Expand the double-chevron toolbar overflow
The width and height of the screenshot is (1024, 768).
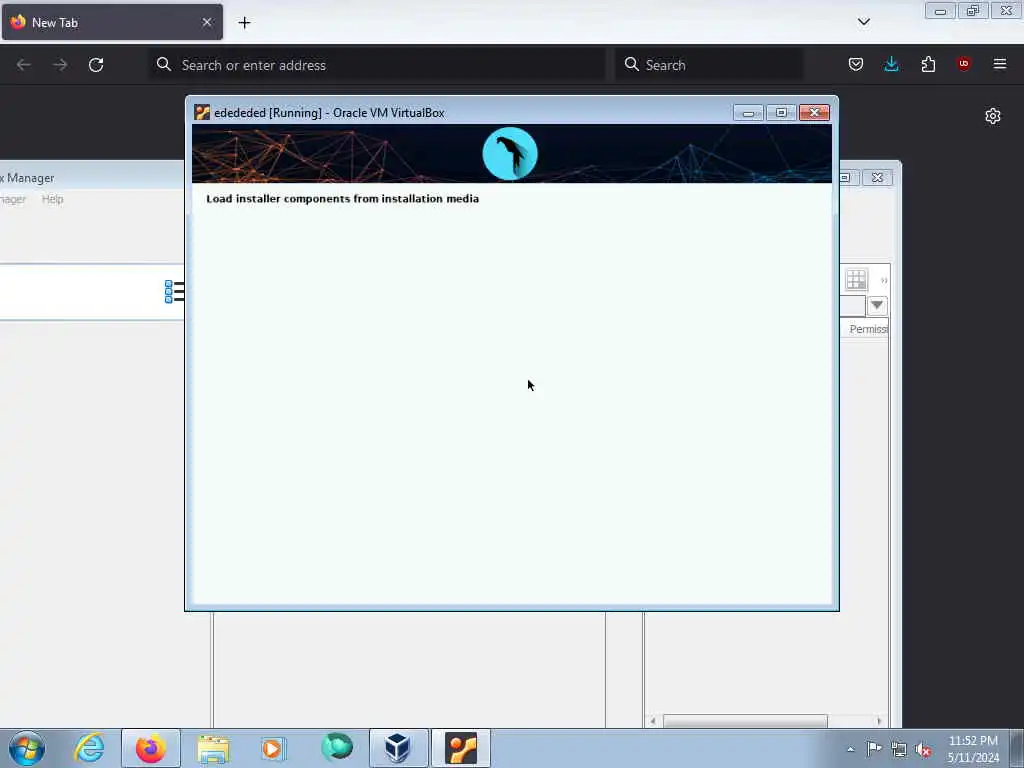coord(884,281)
